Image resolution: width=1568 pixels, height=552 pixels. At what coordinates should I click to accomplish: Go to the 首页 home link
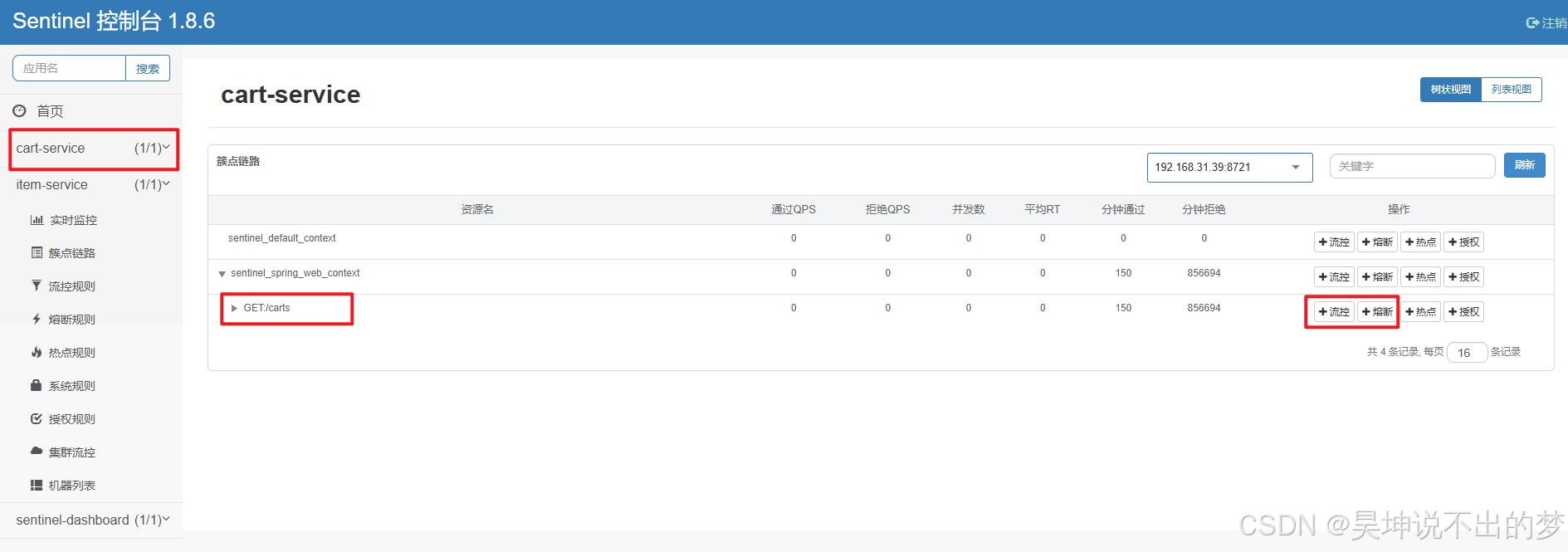(50, 111)
